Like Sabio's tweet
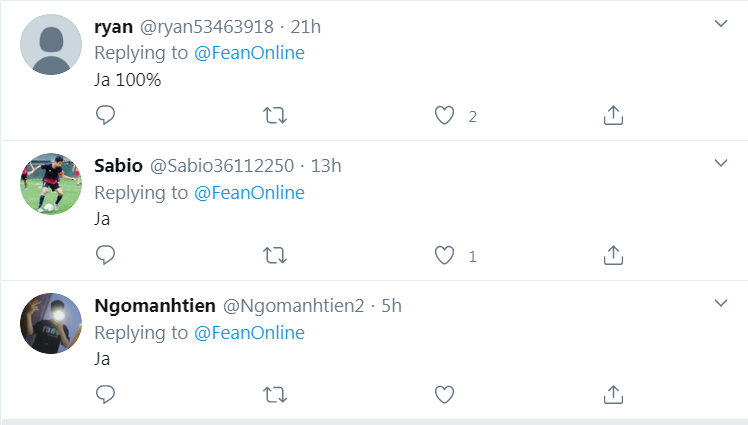Screen dimensions: 748x425 click(x=445, y=256)
